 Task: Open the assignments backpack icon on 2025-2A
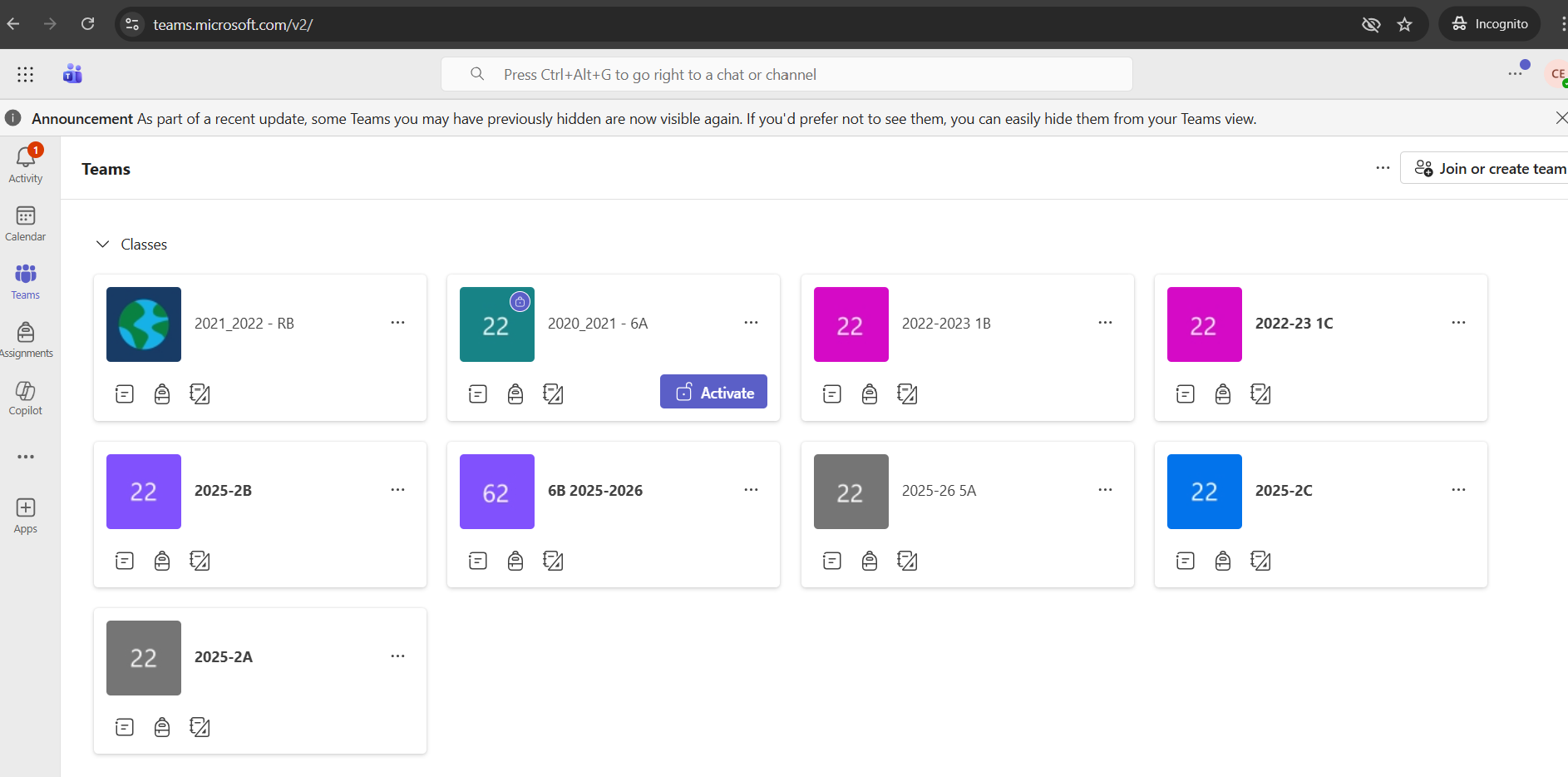(x=162, y=728)
